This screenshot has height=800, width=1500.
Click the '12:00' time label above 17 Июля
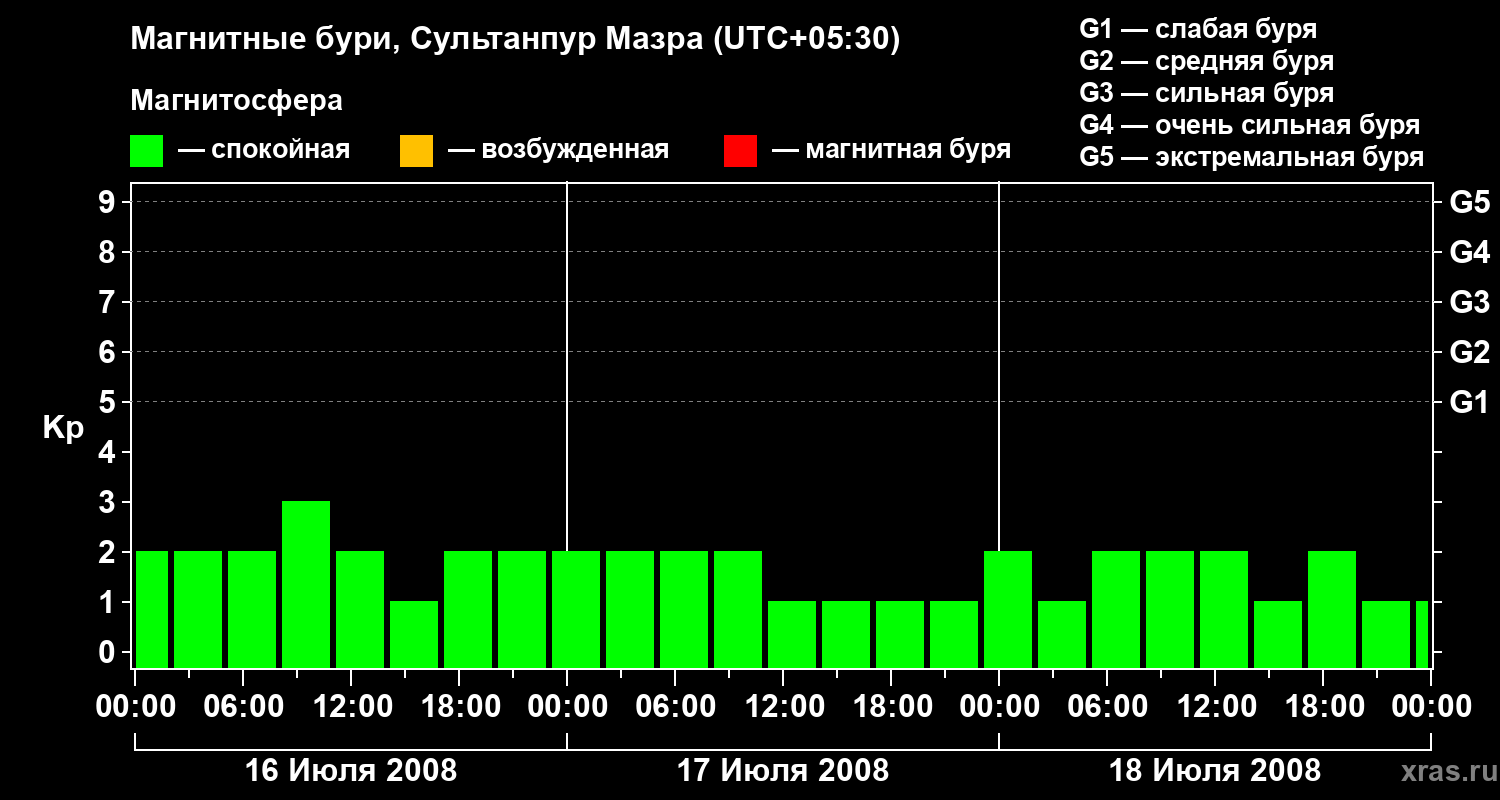(x=783, y=707)
